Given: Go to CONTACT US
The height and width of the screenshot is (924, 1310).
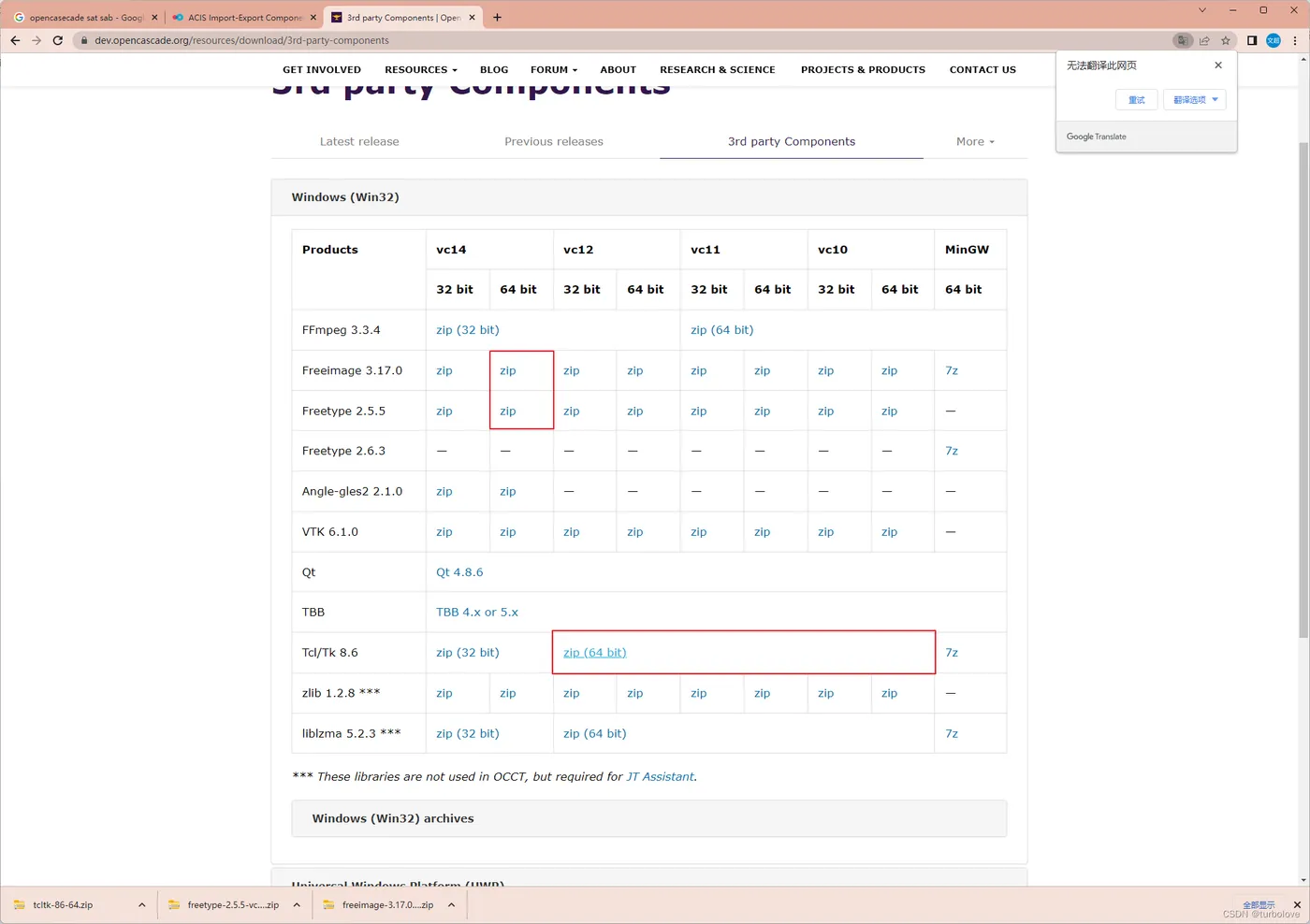Looking at the screenshot, I should click(982, 70).
